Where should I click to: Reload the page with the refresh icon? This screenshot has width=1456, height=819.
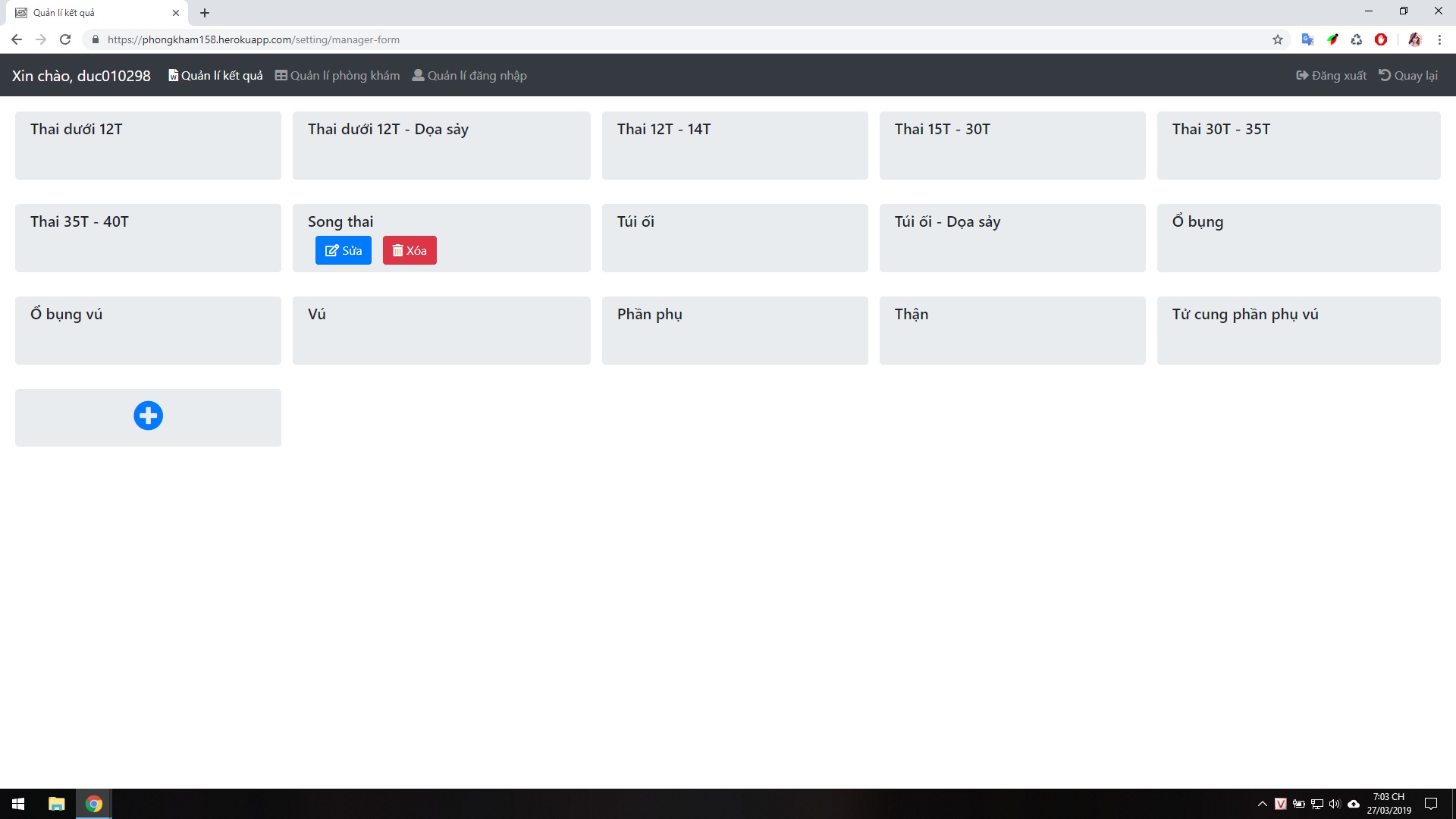coord(65,39)
